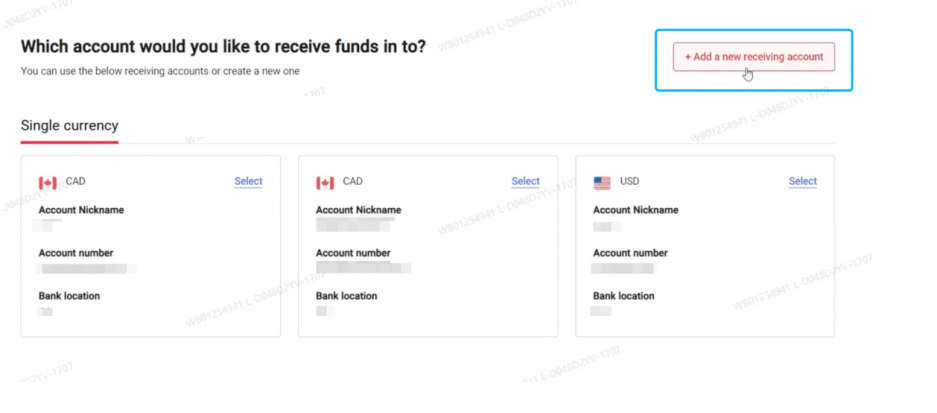Image resolution: width=937 pixels, height=413 pixels.
Task: Choose Select on the middle CAD account
Action: pos(525,181)
